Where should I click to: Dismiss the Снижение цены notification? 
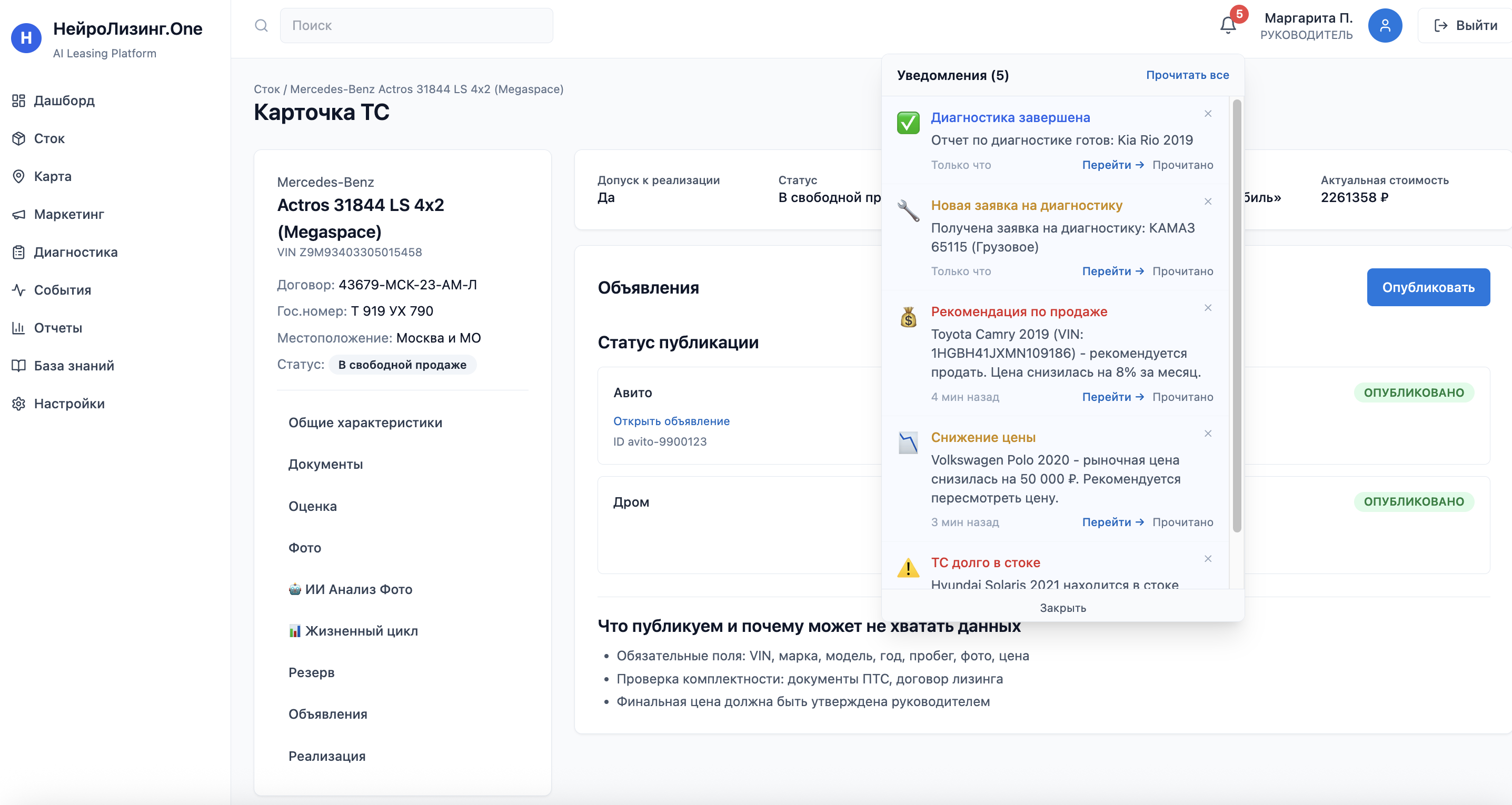coord(1207,434)
